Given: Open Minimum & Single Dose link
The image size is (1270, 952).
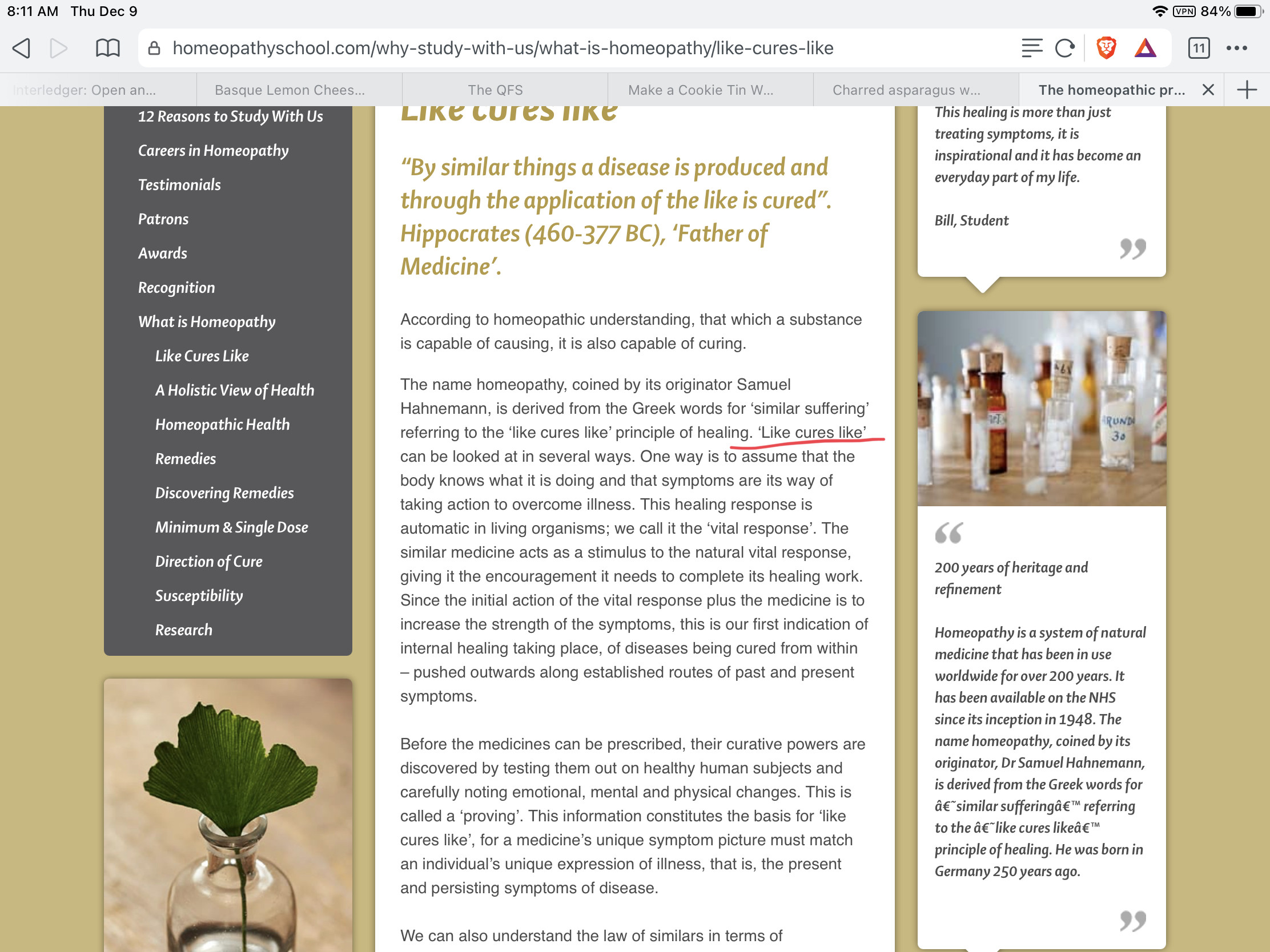Looking at the screenshot, I should point(231,527).
